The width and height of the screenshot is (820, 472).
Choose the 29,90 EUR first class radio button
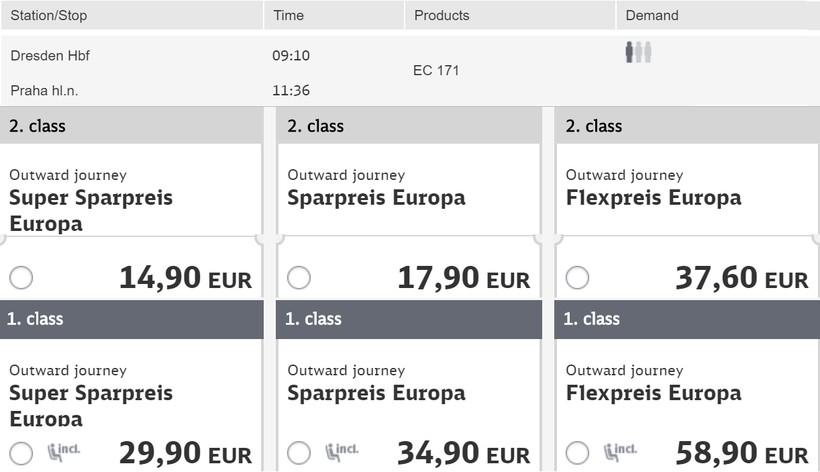20,452
